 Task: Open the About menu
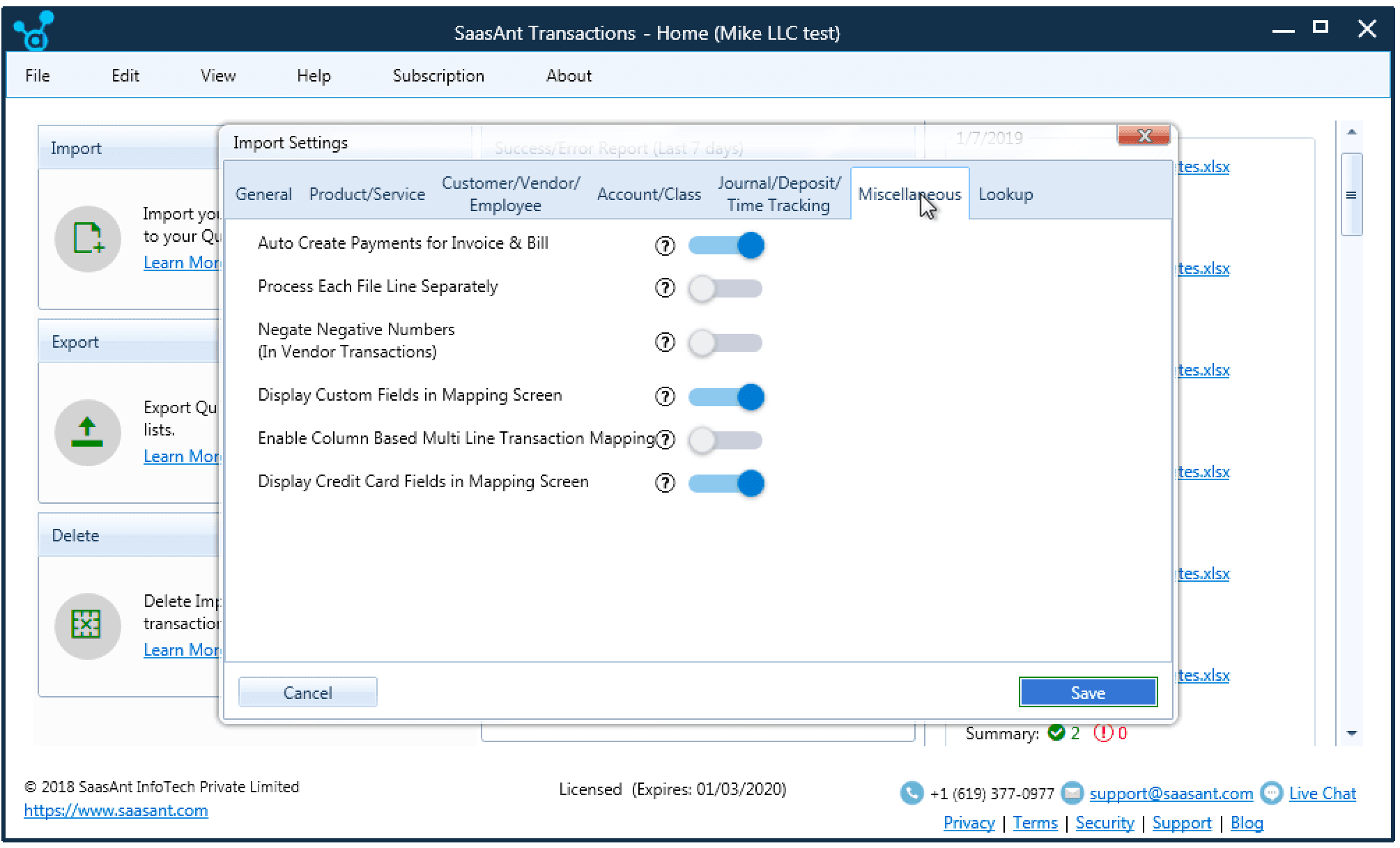tap(569, 75)
